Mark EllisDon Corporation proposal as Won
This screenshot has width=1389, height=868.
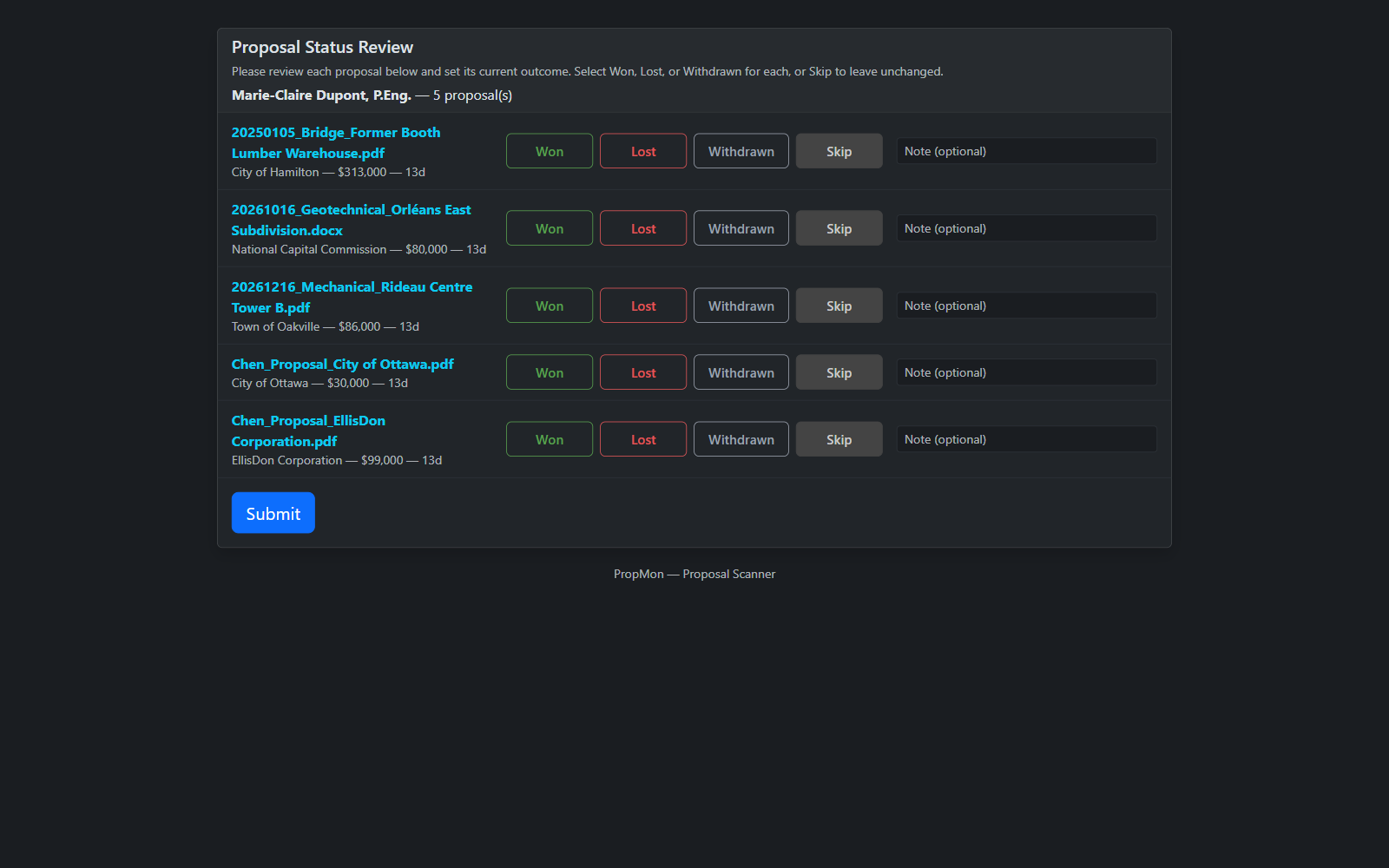(x=549, y=439)
